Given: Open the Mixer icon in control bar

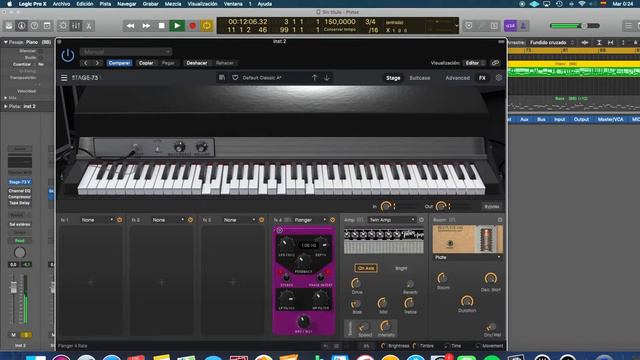Looking at the screenshot, I should click(x=76, y=26).
